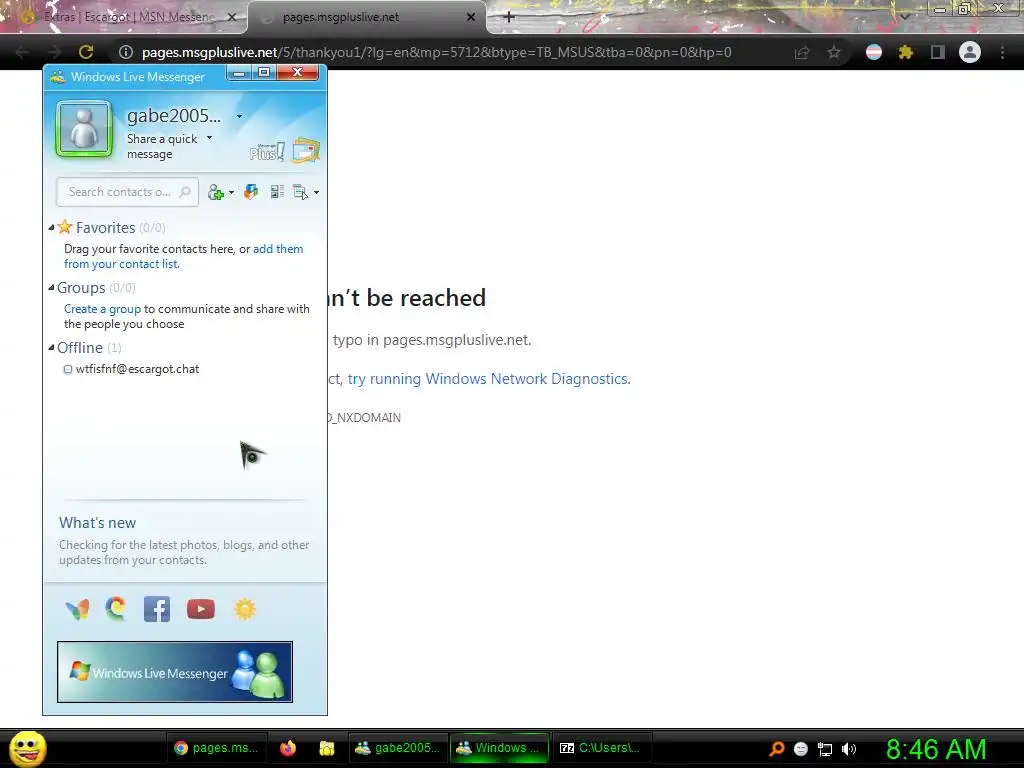
Task: Switch to gabe2005 Messenger taskbar button
Action: 398,748
